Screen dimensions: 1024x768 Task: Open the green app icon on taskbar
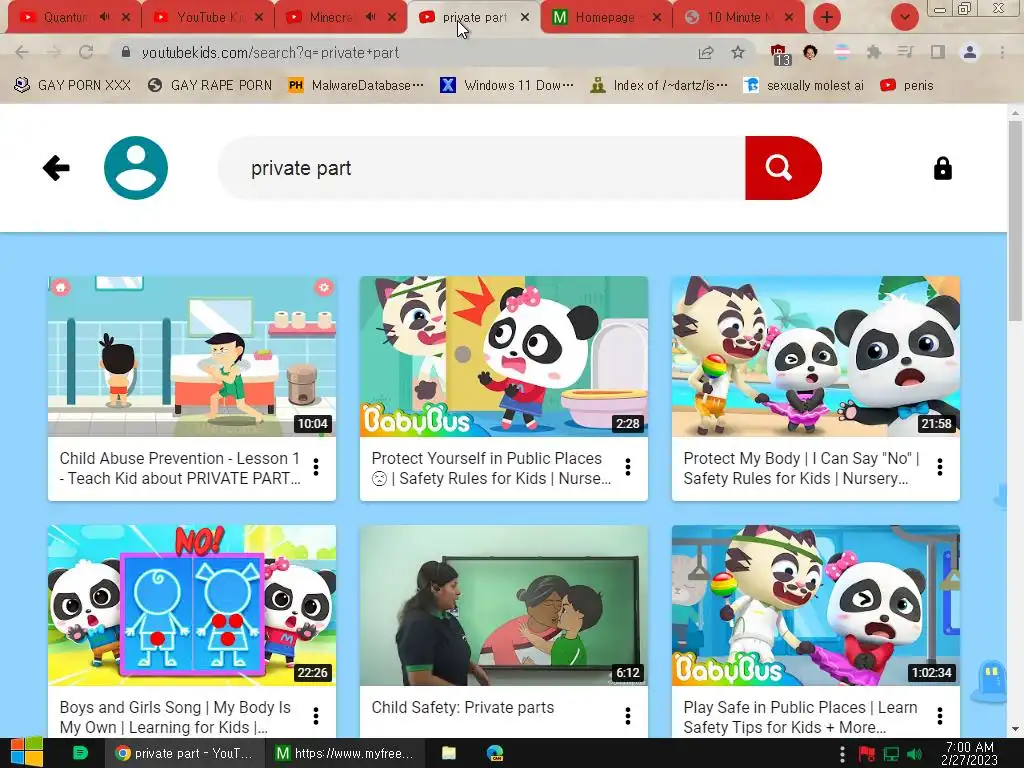[80, 753]
